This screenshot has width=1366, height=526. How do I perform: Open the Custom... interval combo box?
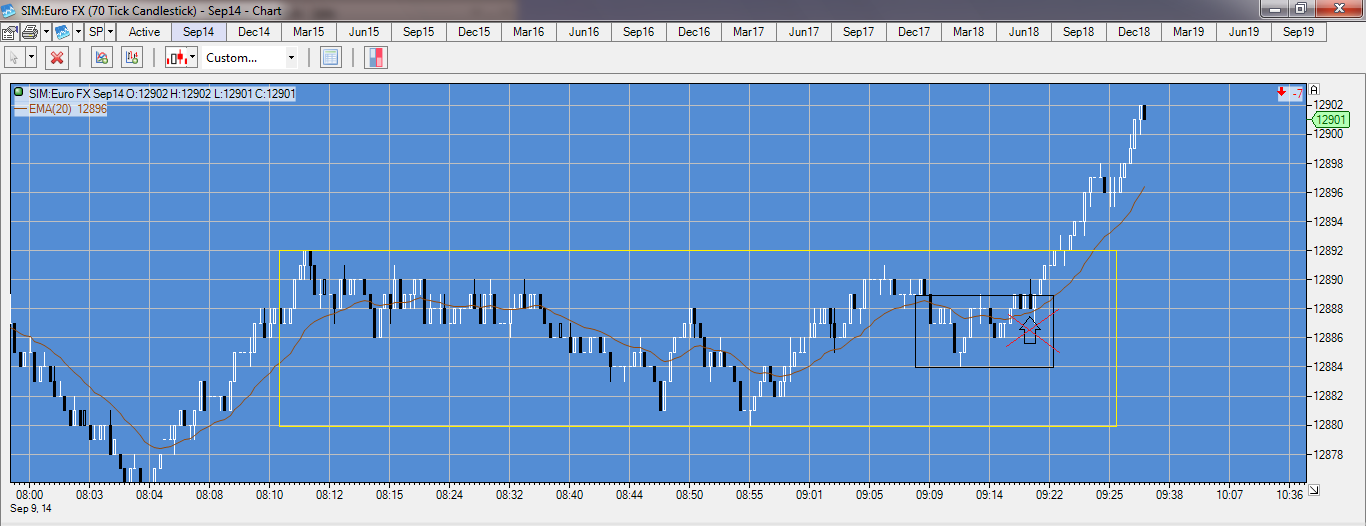250,58
